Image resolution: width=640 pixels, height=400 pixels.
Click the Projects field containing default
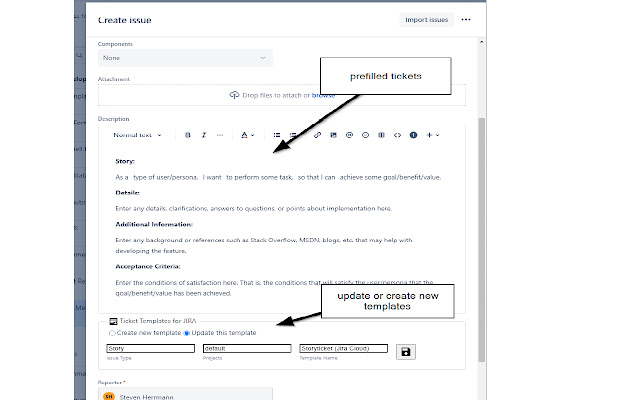click(x=247, y=349)
